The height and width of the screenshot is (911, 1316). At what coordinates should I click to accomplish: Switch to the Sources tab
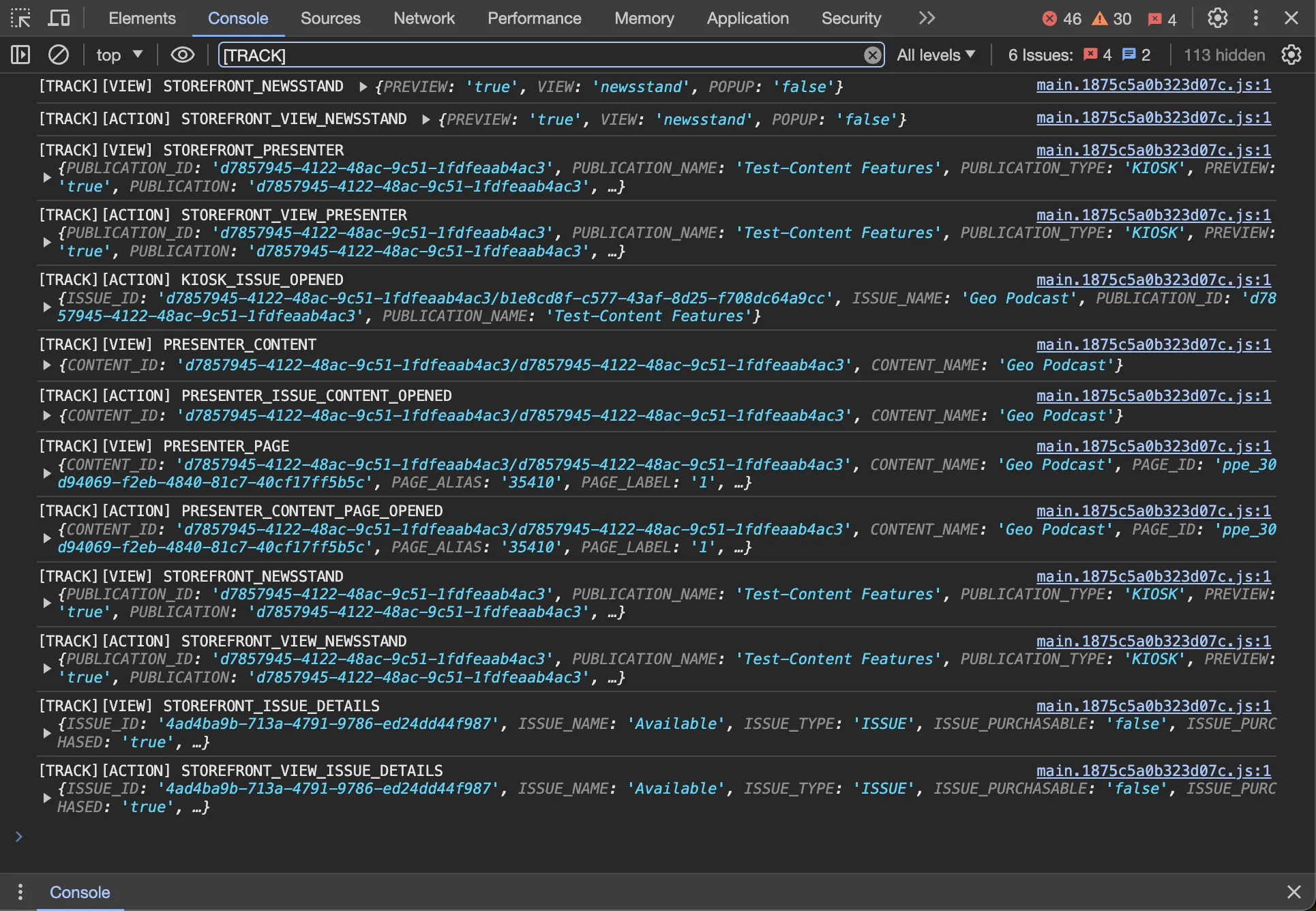330,18
